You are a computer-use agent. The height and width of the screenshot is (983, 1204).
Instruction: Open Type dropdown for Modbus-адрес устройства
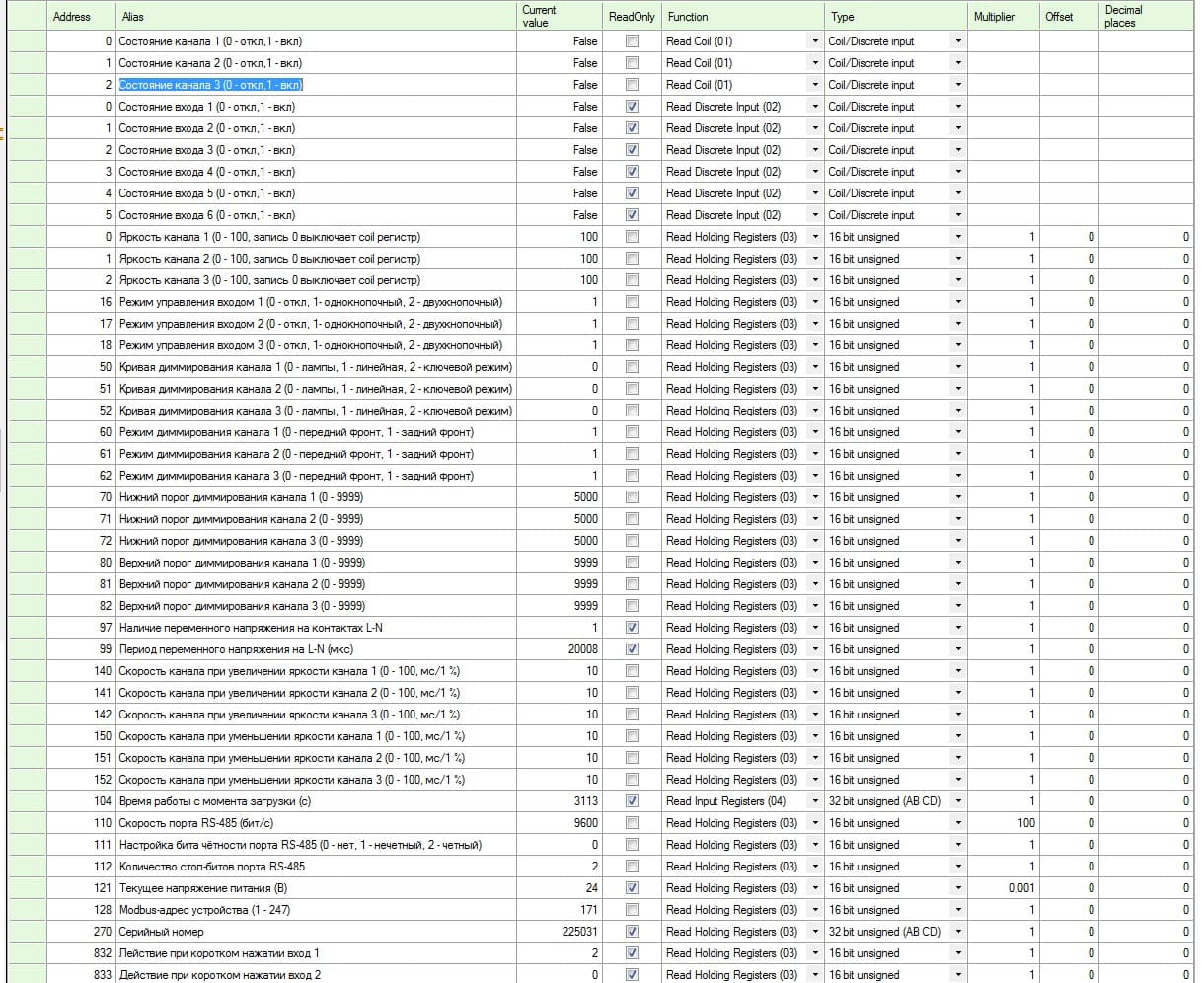pyautogui.click(x=957, y=910)
